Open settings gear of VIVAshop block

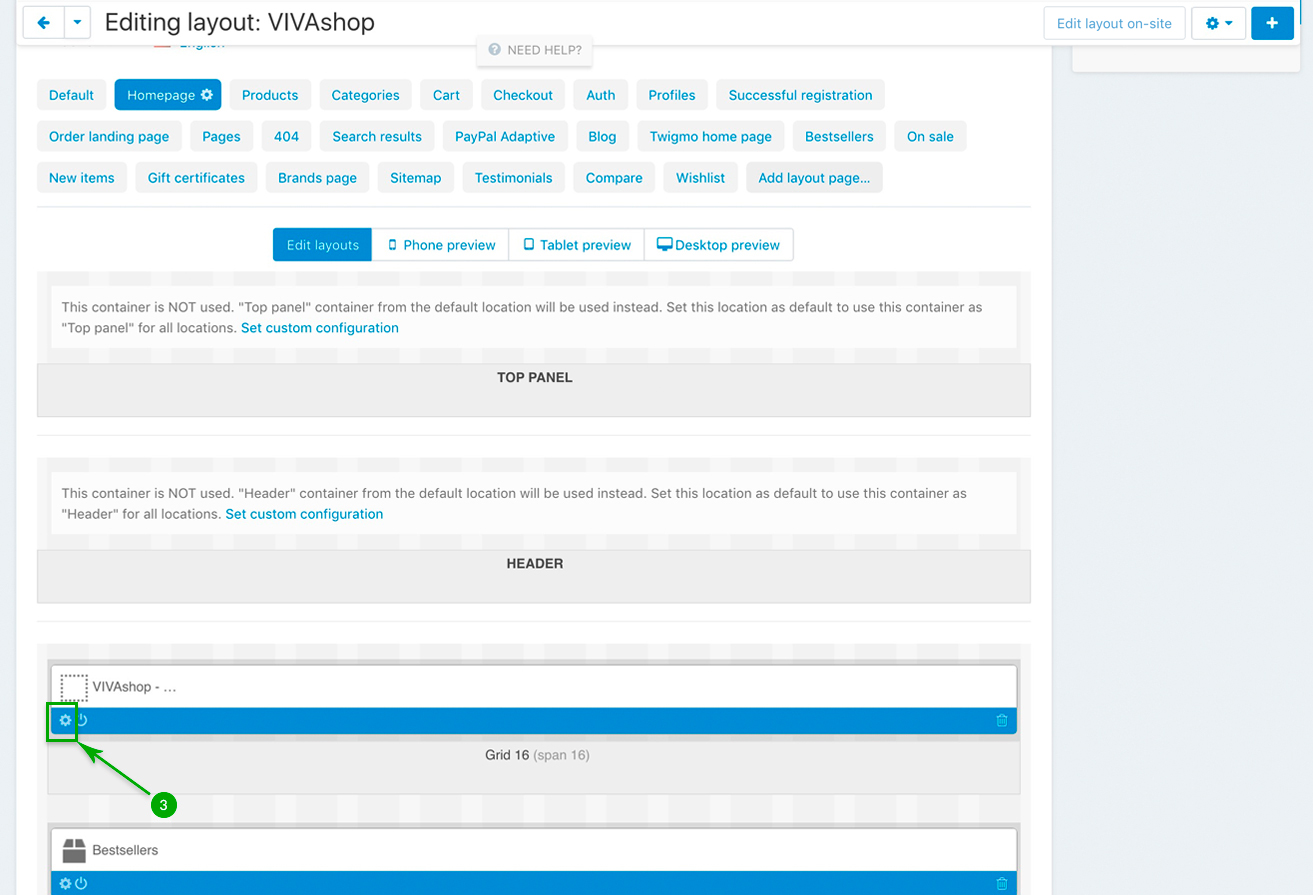point(66,720)
